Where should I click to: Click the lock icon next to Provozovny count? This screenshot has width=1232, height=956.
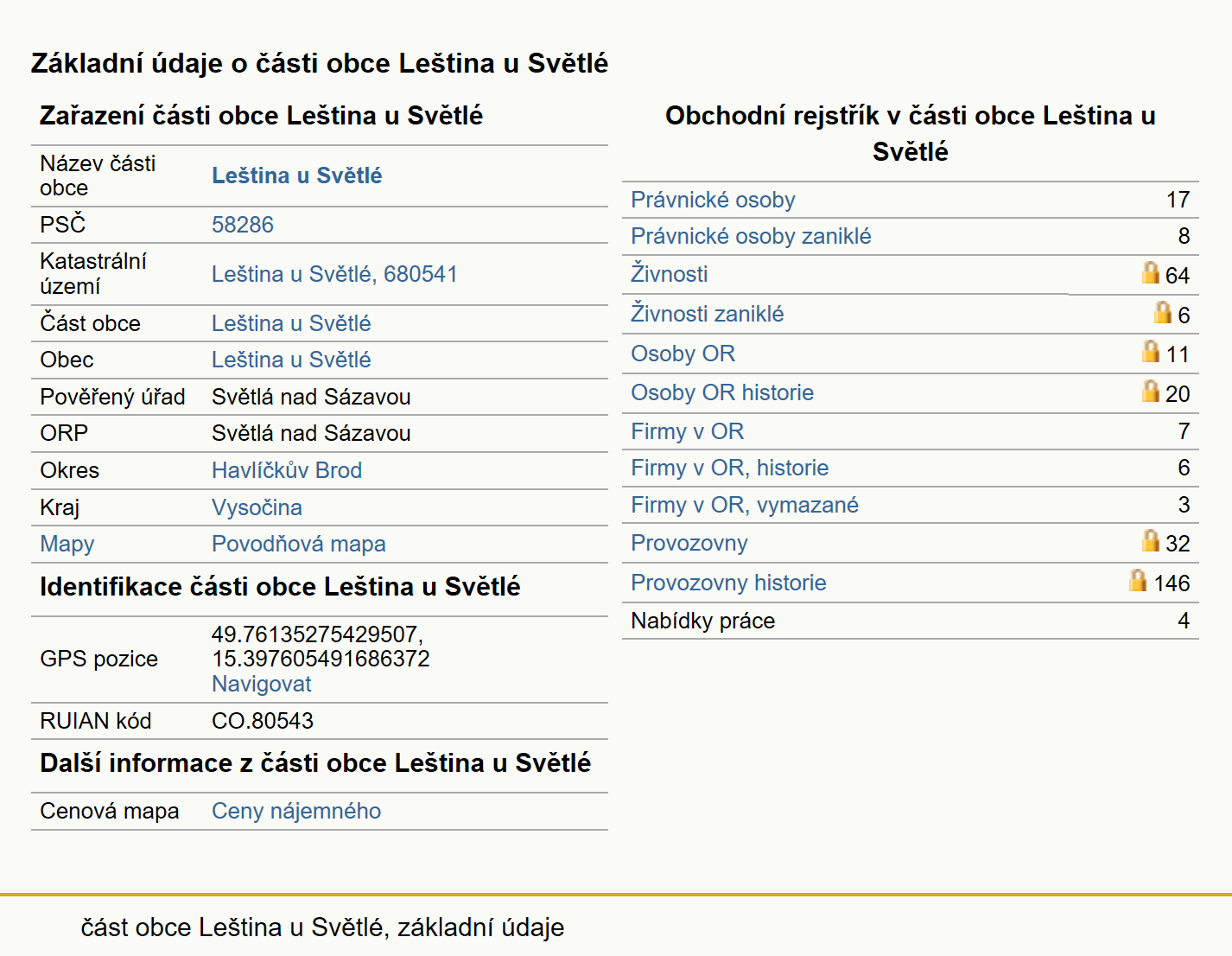click(x=1150, y=540)
